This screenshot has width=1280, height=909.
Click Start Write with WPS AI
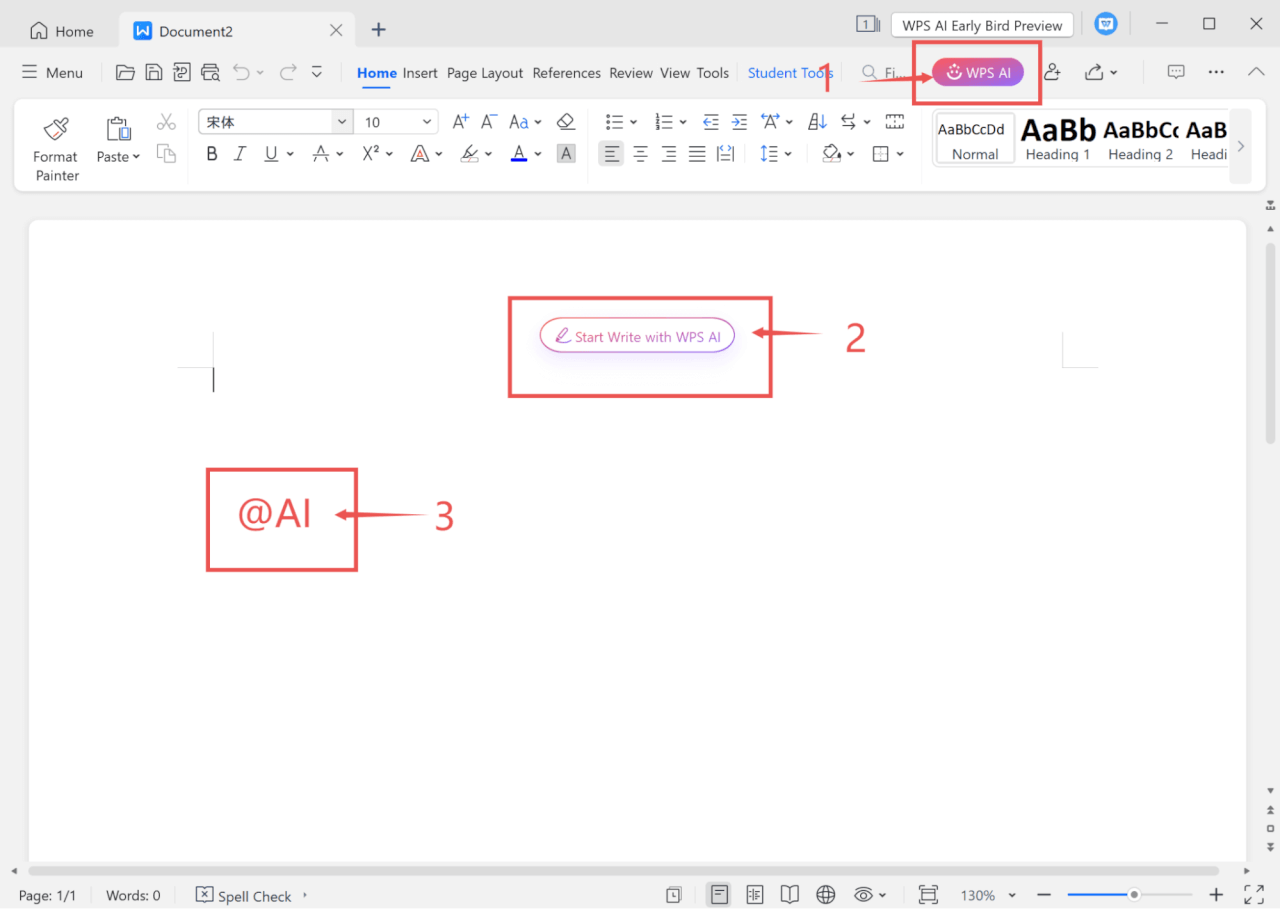(637, 336)
